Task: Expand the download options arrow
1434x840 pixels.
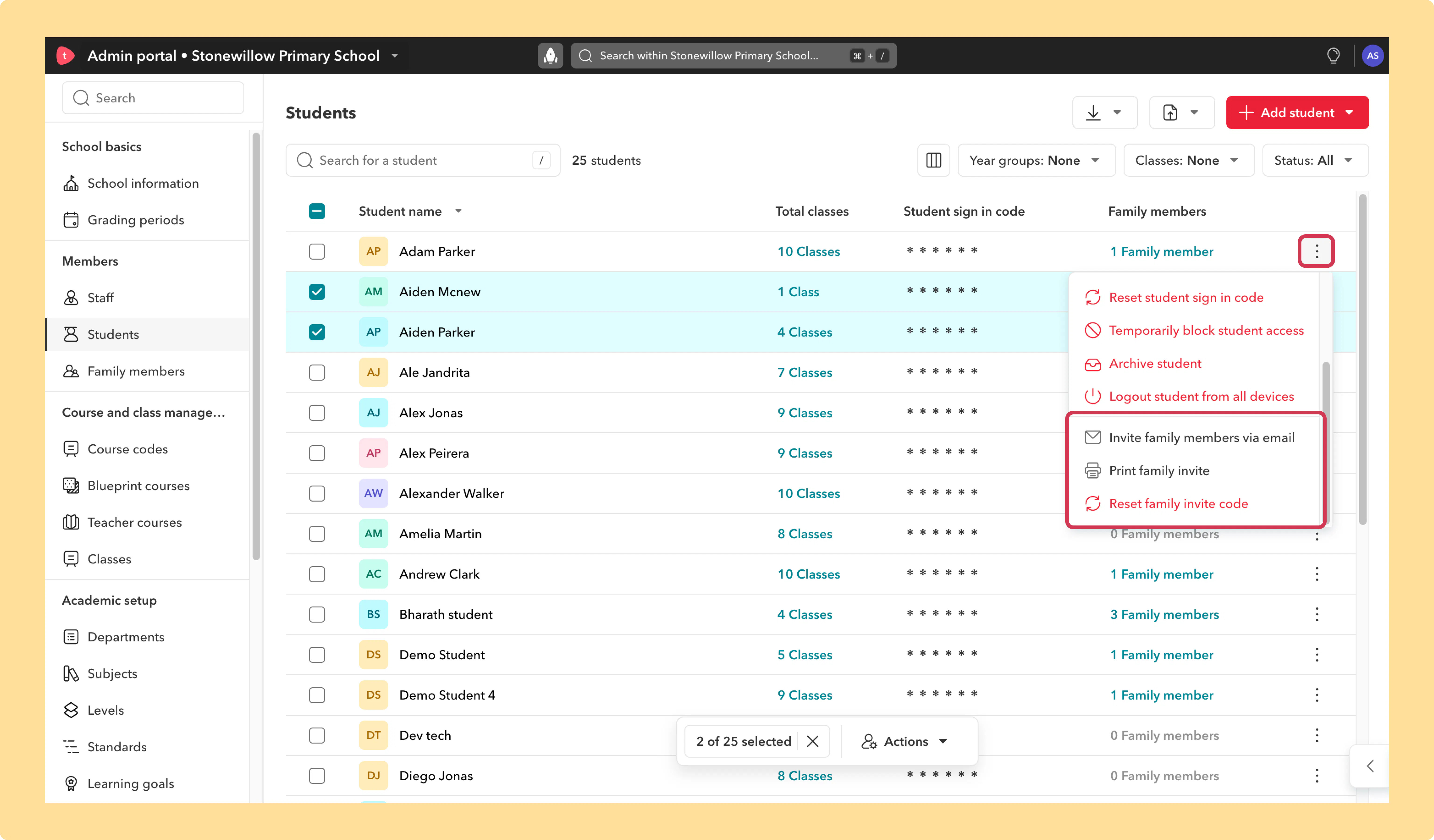Action: [1117, 113]
